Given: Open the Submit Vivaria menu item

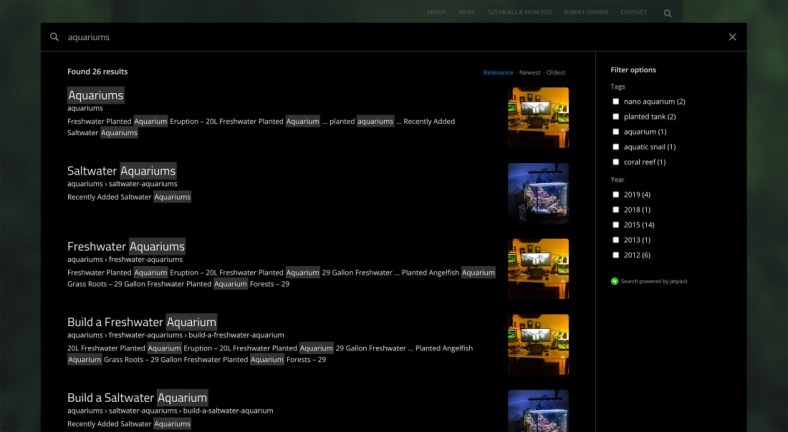Looking at the screenshot, I should tap(585, 12).
